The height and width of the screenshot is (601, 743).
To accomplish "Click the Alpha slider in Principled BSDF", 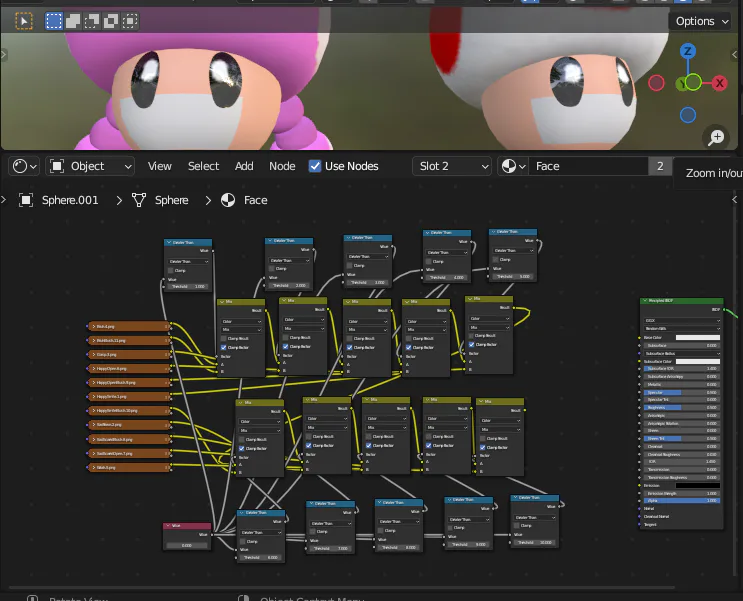I will coord(682,501).
